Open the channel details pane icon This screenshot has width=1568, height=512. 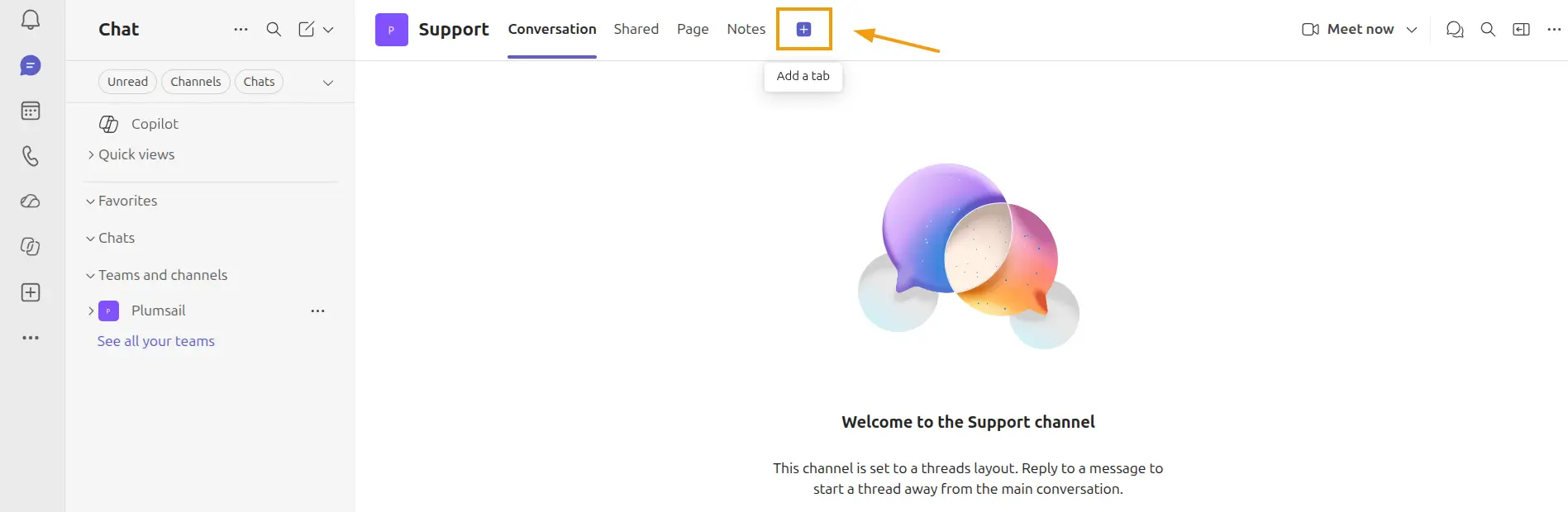1521,30
